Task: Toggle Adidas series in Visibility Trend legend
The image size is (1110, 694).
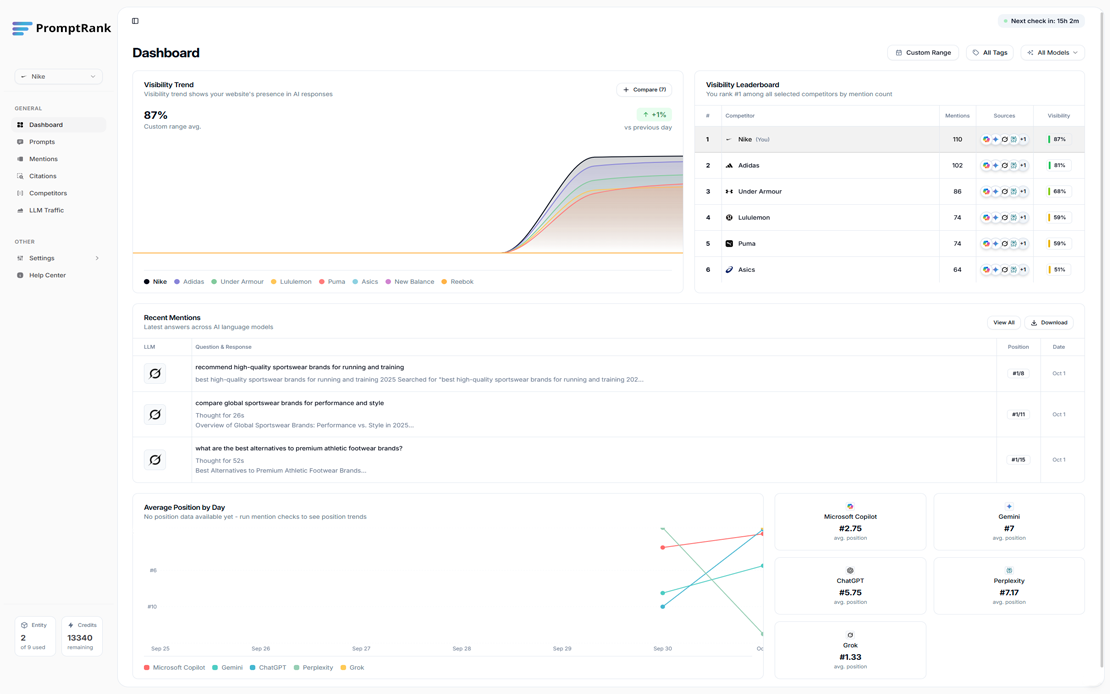Action: click(189, 282)
